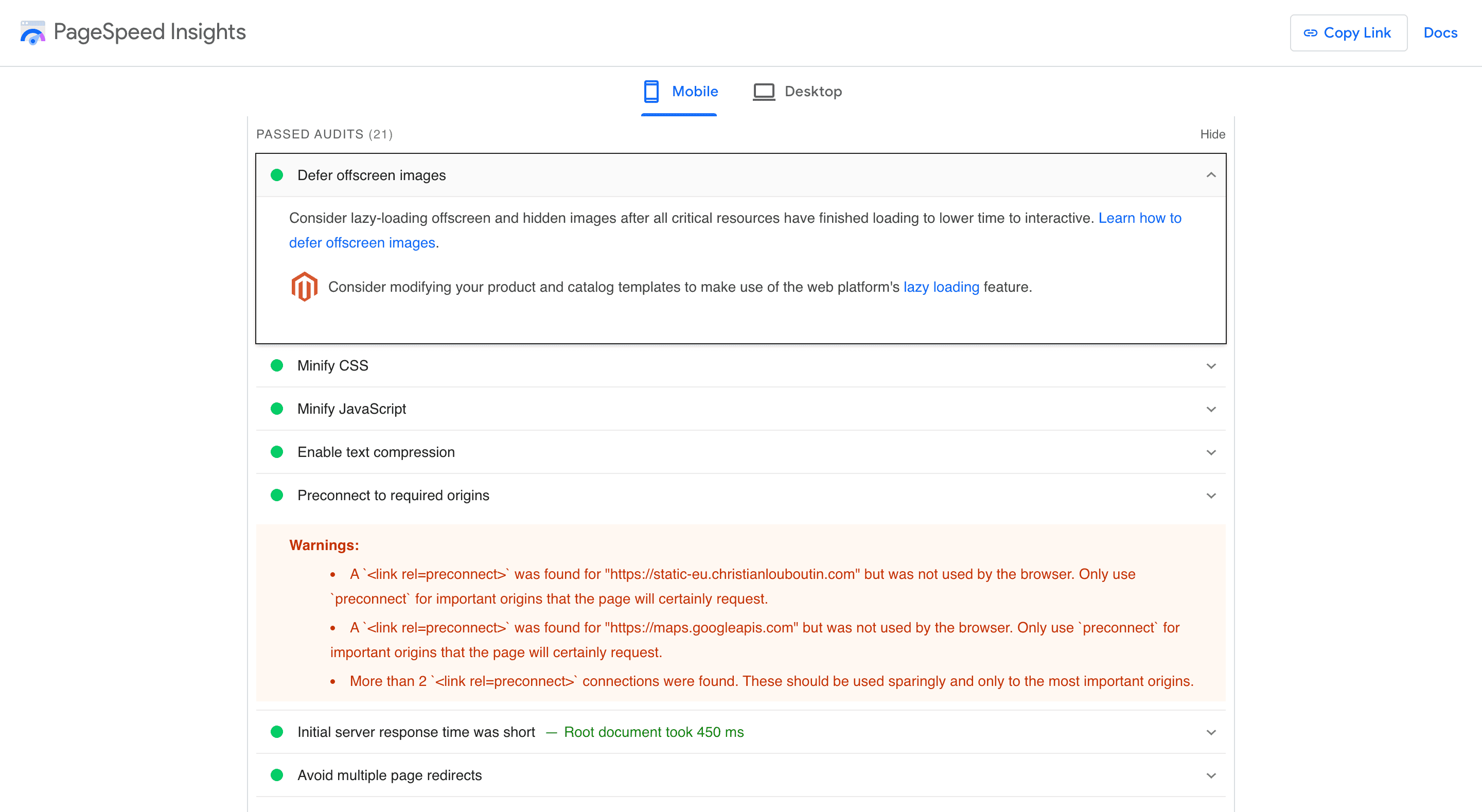Toggle the Minify JavaScript audit row
This screenshot has width=1482, height=812.
[740, 408]
